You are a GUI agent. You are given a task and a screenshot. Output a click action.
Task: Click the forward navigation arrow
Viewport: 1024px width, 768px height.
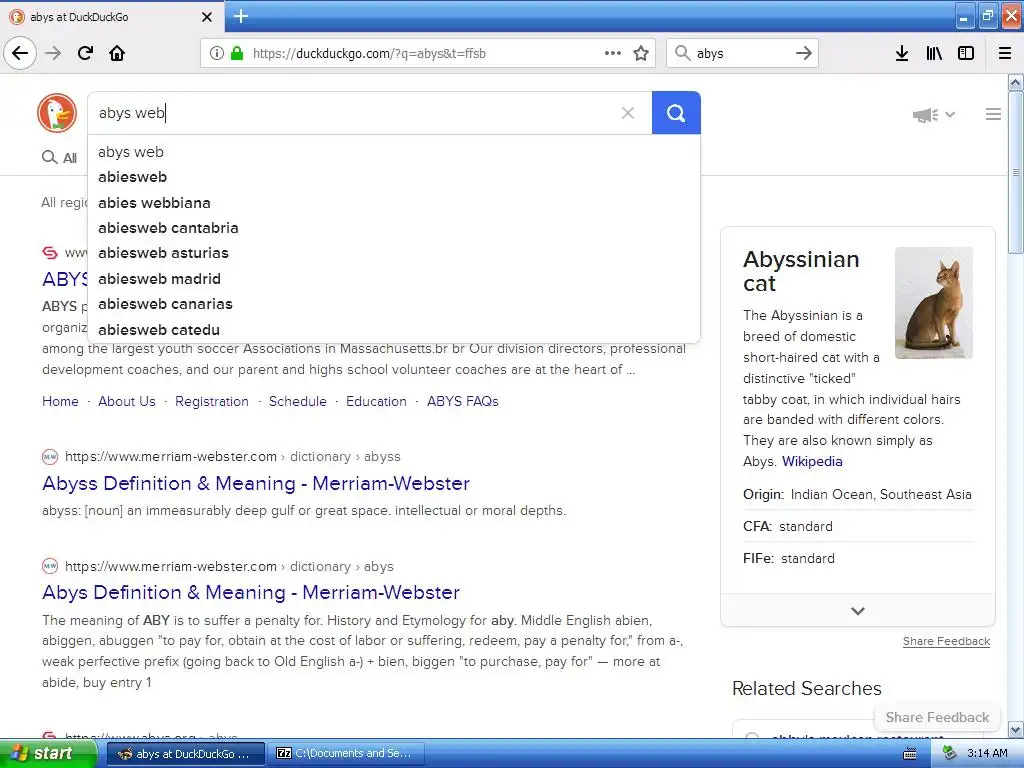pyautogui.click(x=53, y=53)
